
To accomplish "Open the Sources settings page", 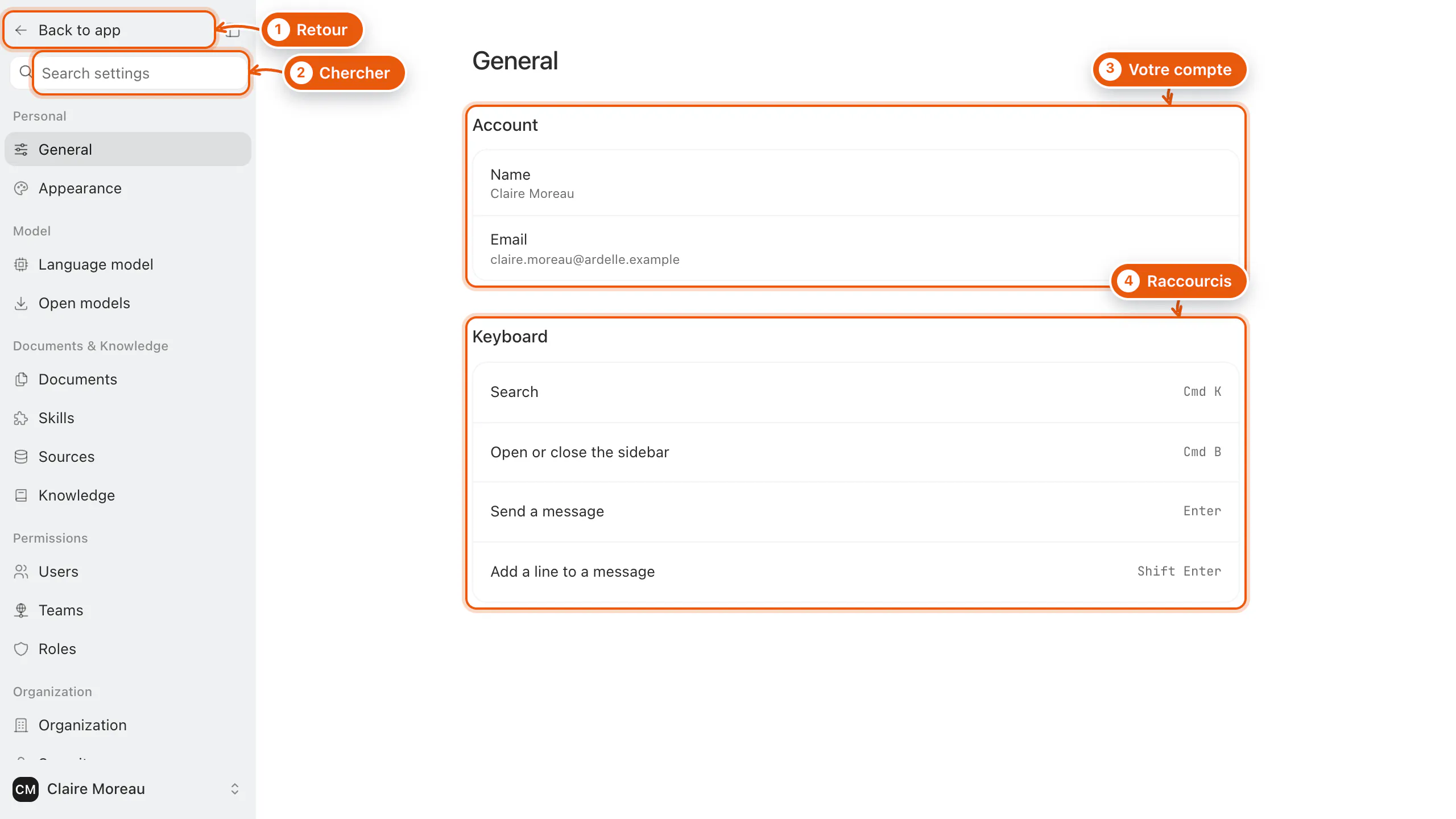I will (128, 457).
